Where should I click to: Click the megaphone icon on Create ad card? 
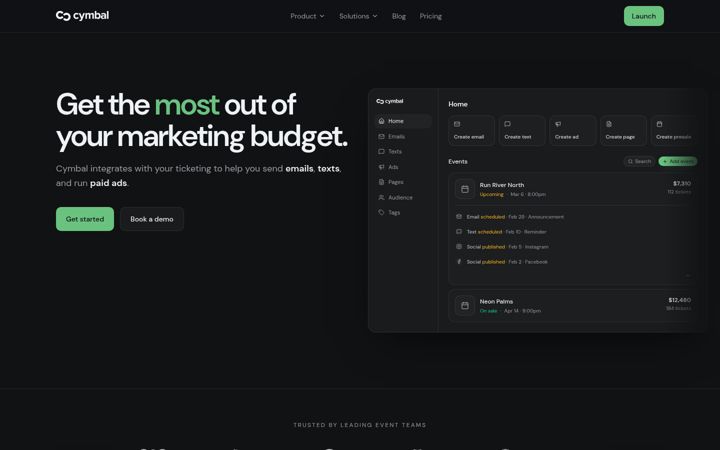point(558,124)
